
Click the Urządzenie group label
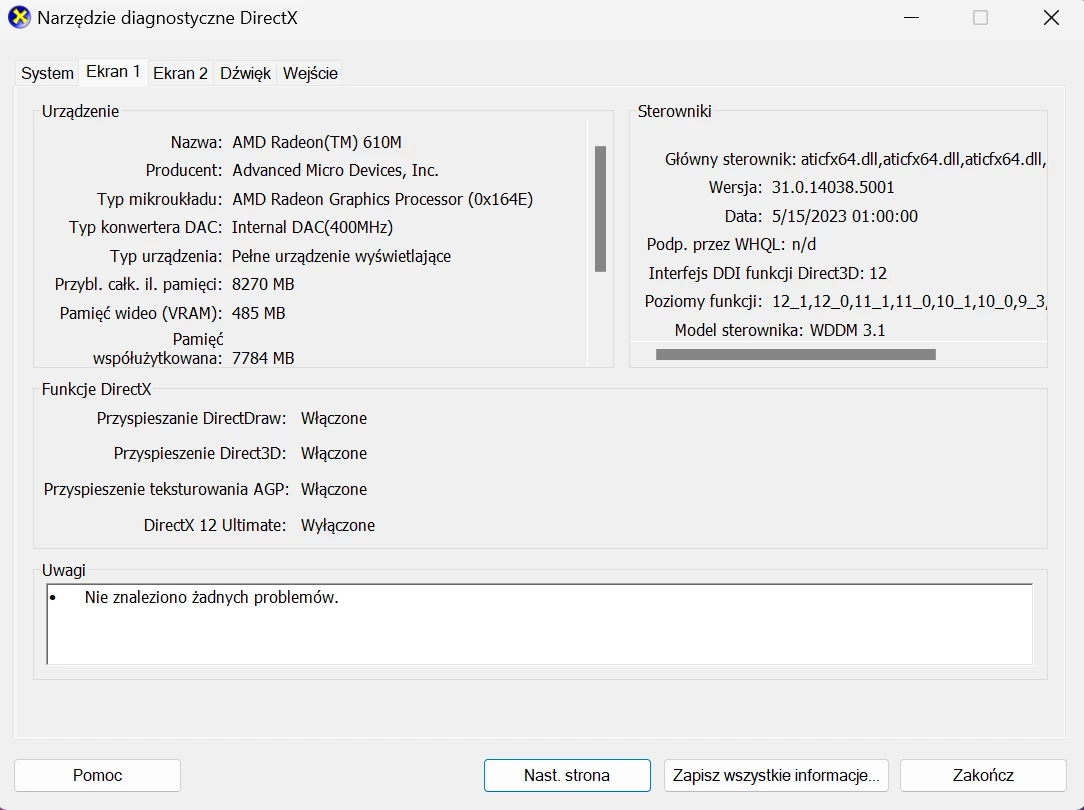coord(80,111)
